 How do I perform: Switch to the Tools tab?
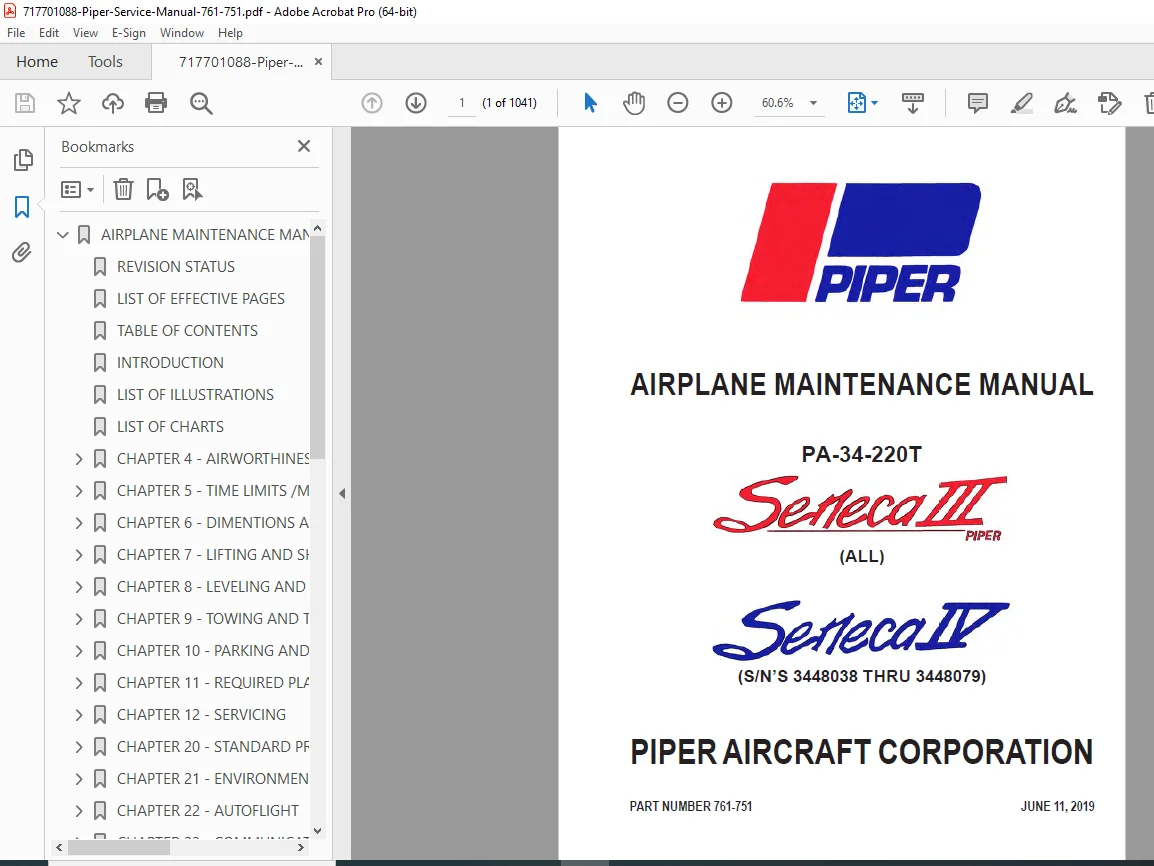pos(105,62)
